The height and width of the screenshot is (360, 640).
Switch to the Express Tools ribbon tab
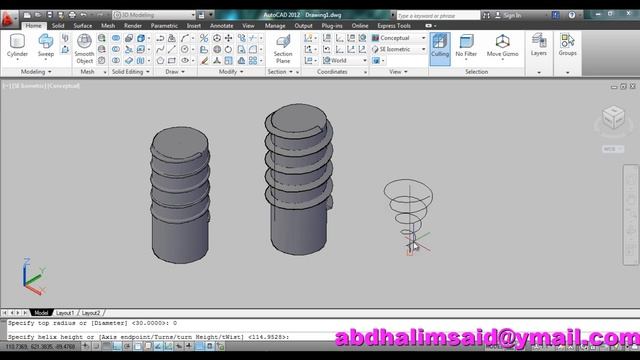(x=394, y=26)
